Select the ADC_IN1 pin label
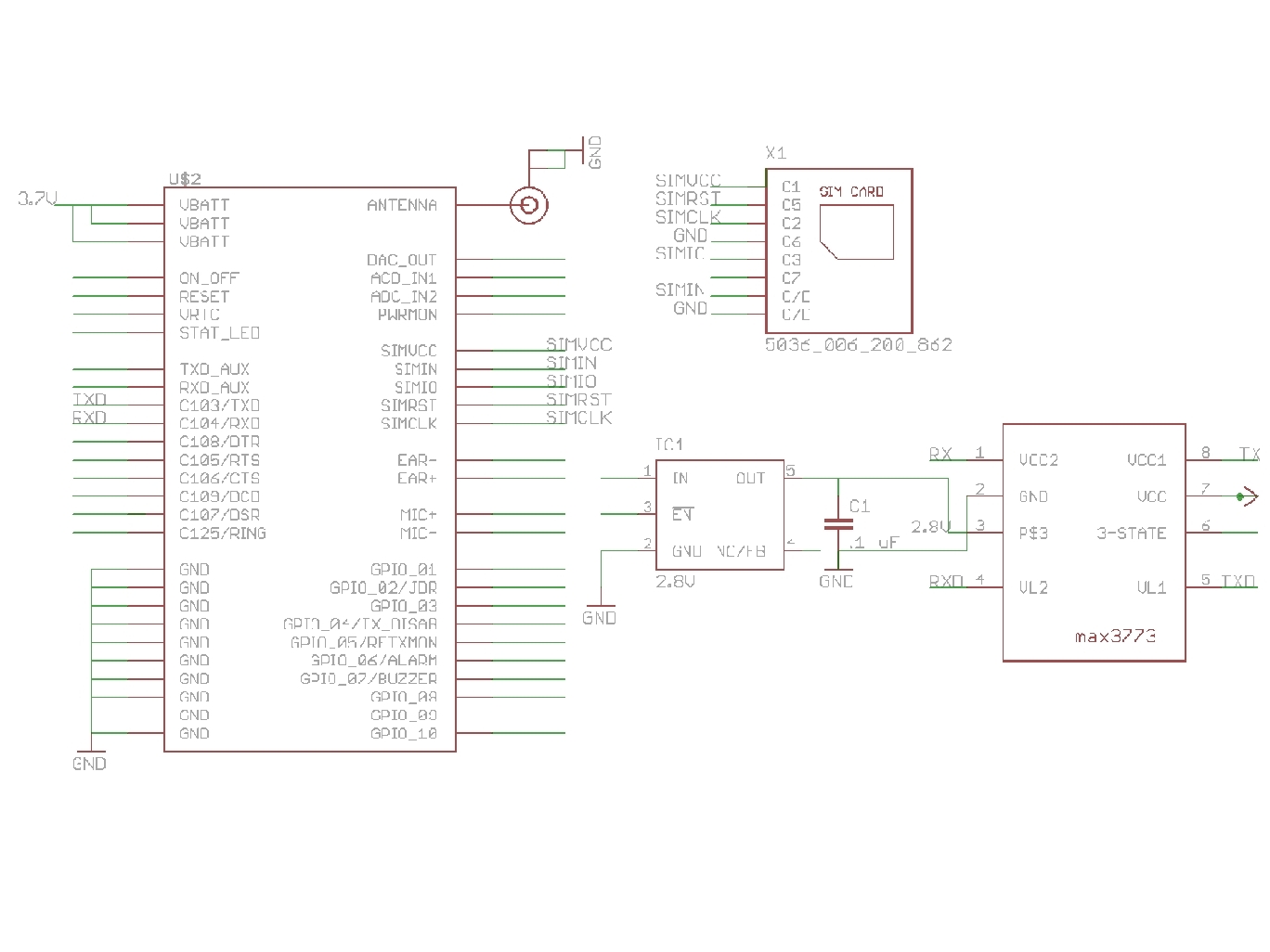The image size is (1270, 952). pos(404,278)
